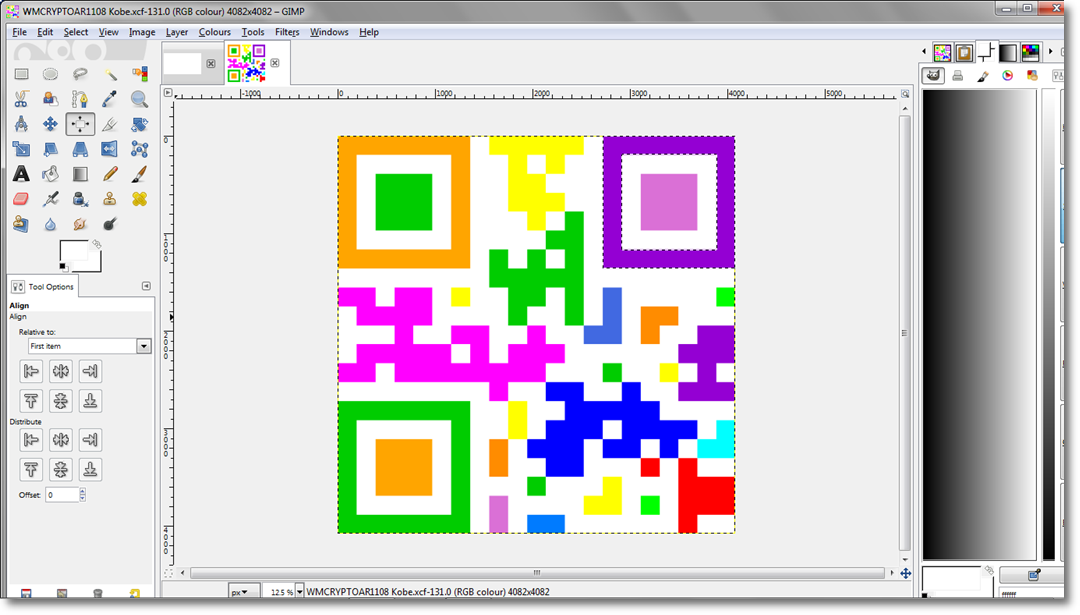Switch to the Gradients dock tab
Screen dimensions: 1080x615
[x=1008, y=52]
